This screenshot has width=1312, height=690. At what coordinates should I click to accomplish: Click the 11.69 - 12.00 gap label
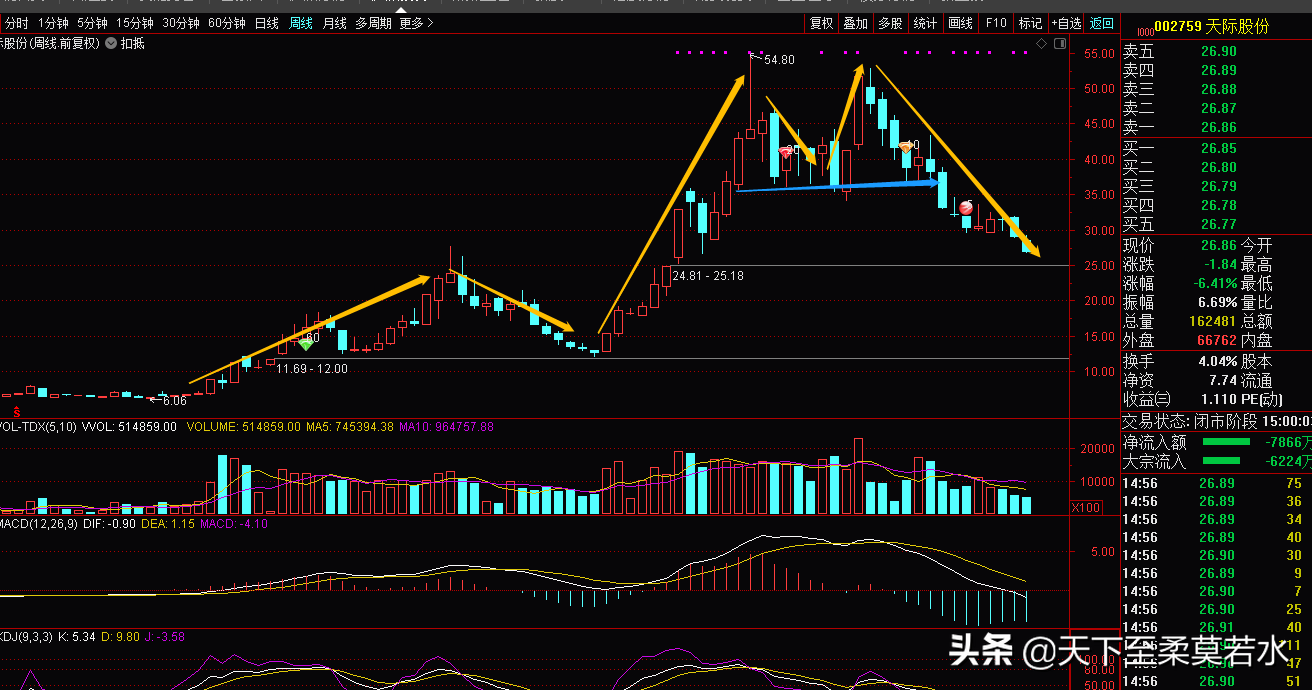pos(312,369)
